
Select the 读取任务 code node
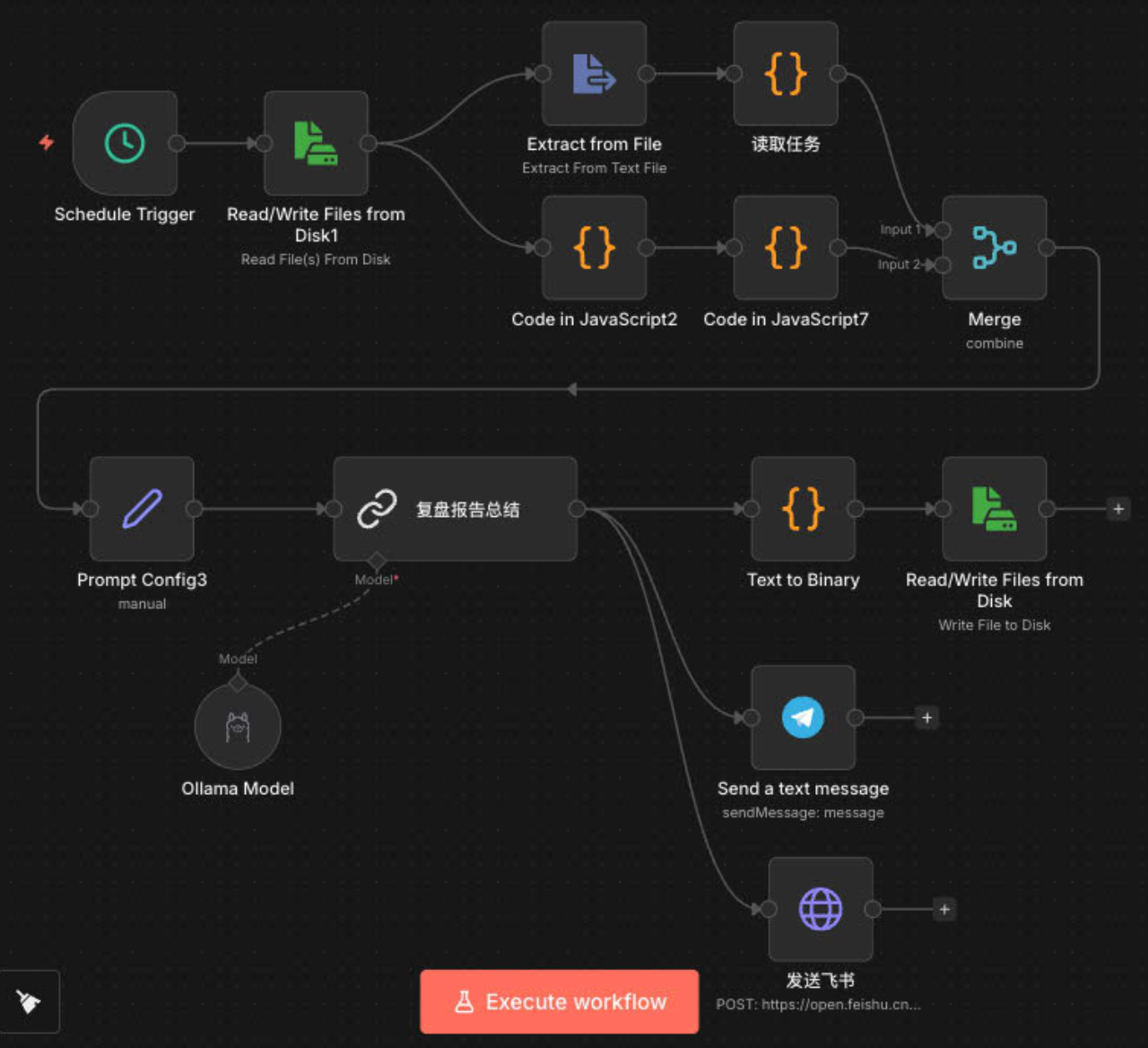click(x=786, y=74)
